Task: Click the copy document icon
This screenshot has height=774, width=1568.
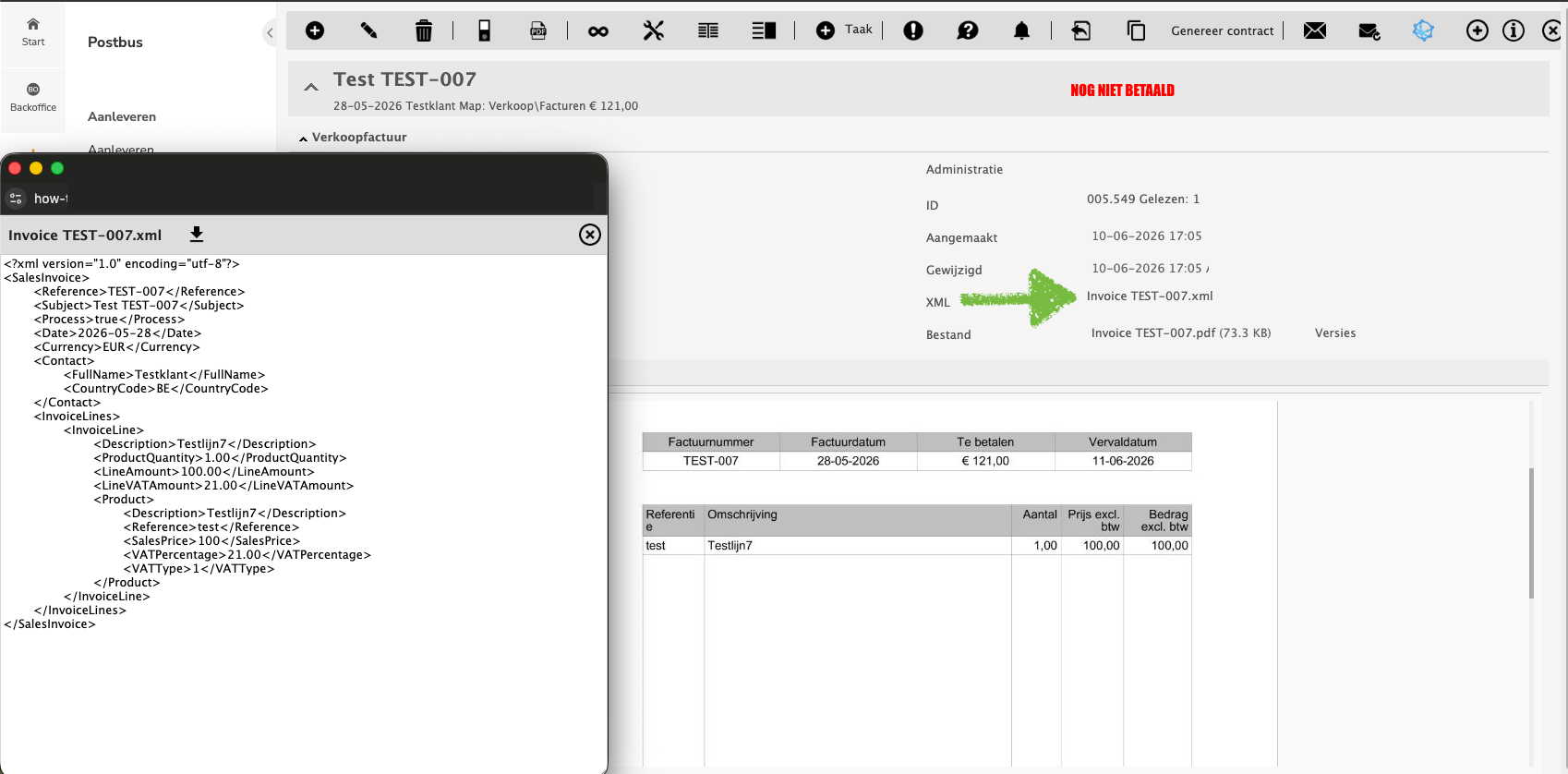Action: coord(1136,30)
